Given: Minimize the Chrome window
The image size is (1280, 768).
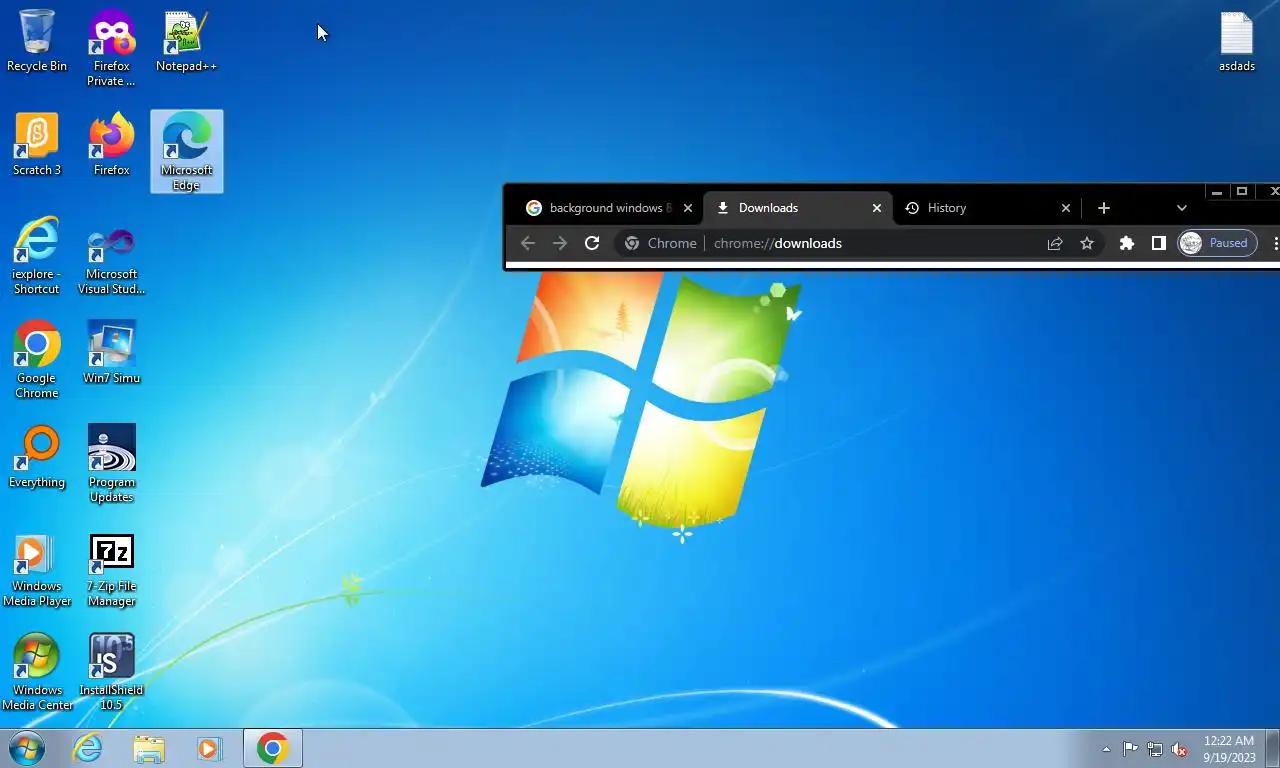Looking at the screenshot, I should pyautogui.click(x=1217, y=191).
